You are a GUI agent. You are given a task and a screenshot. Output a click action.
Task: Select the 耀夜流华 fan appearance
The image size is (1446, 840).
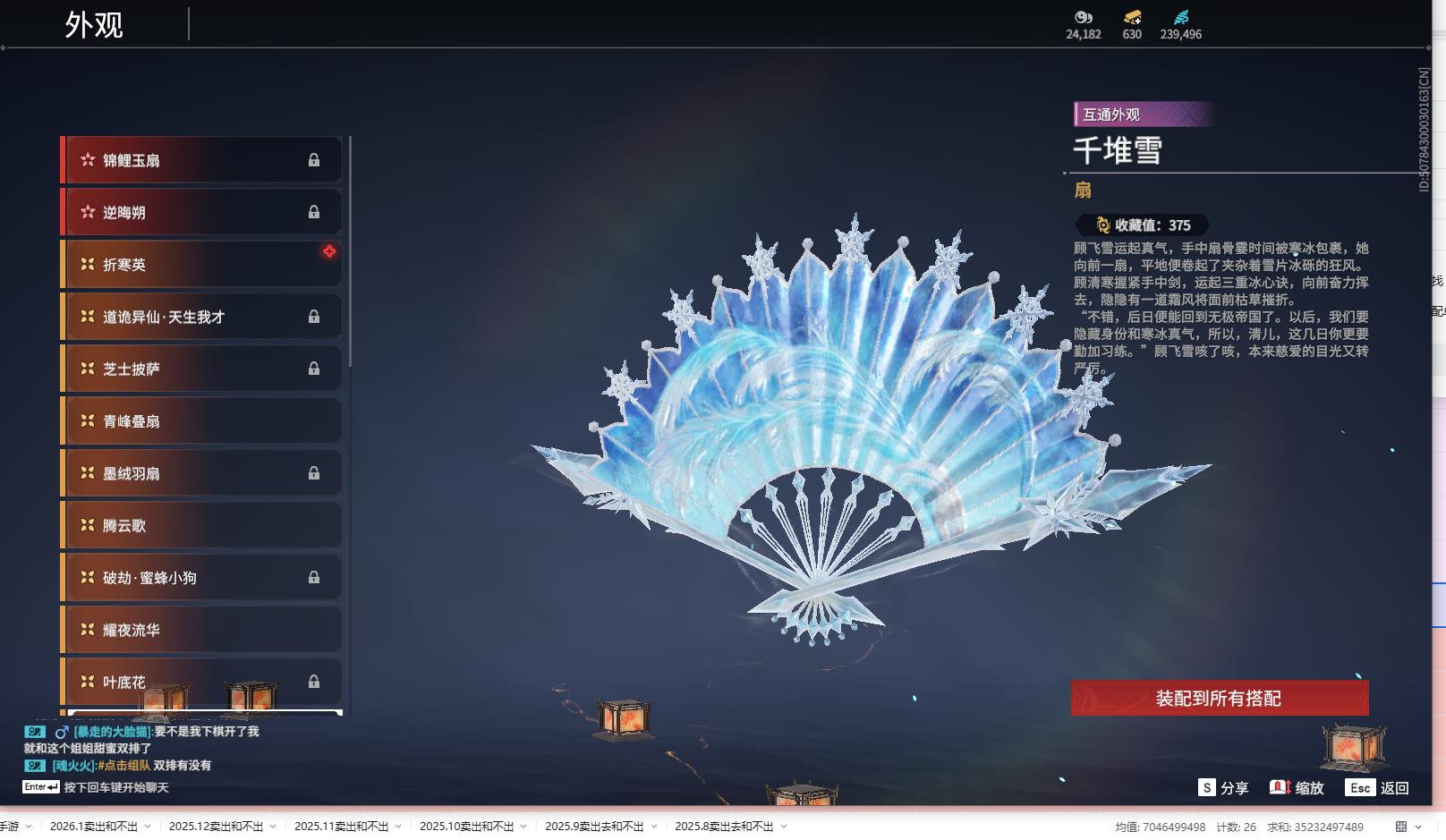(201, 630)
